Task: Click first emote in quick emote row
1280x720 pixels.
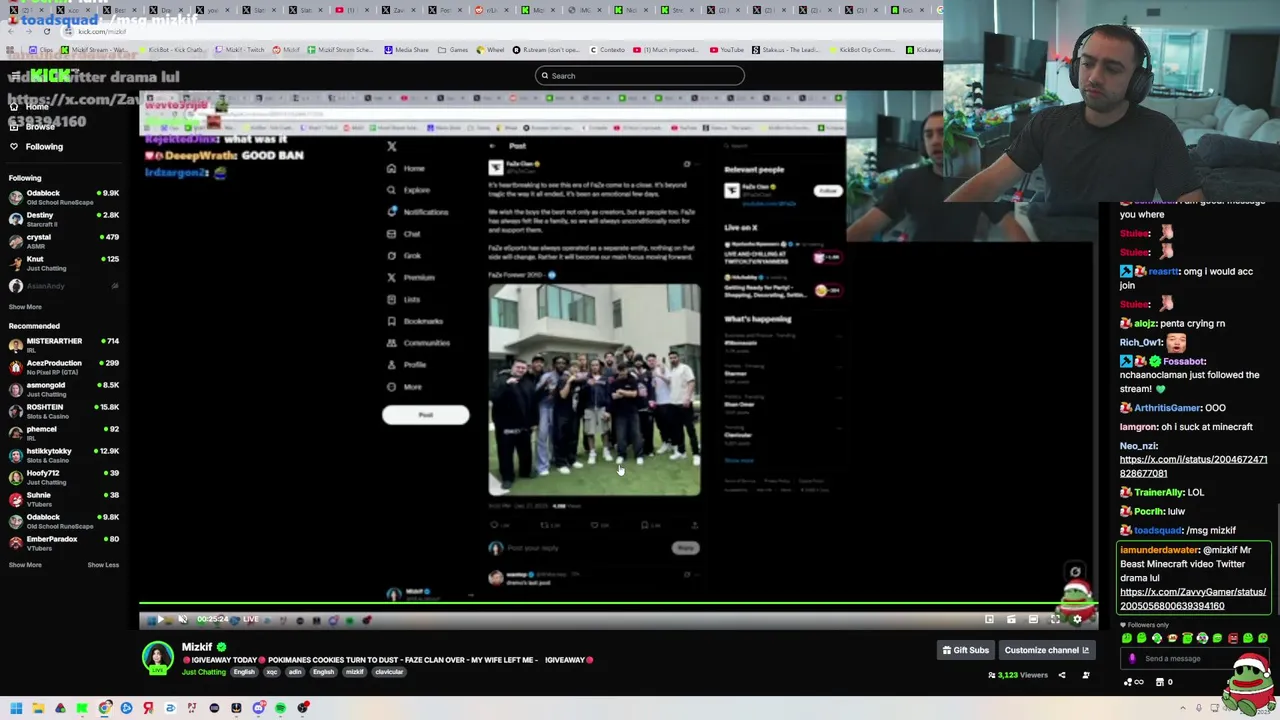Action: (1127, 638)
